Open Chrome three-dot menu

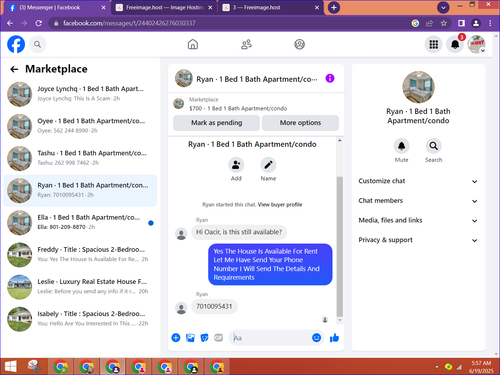[490, 23]
